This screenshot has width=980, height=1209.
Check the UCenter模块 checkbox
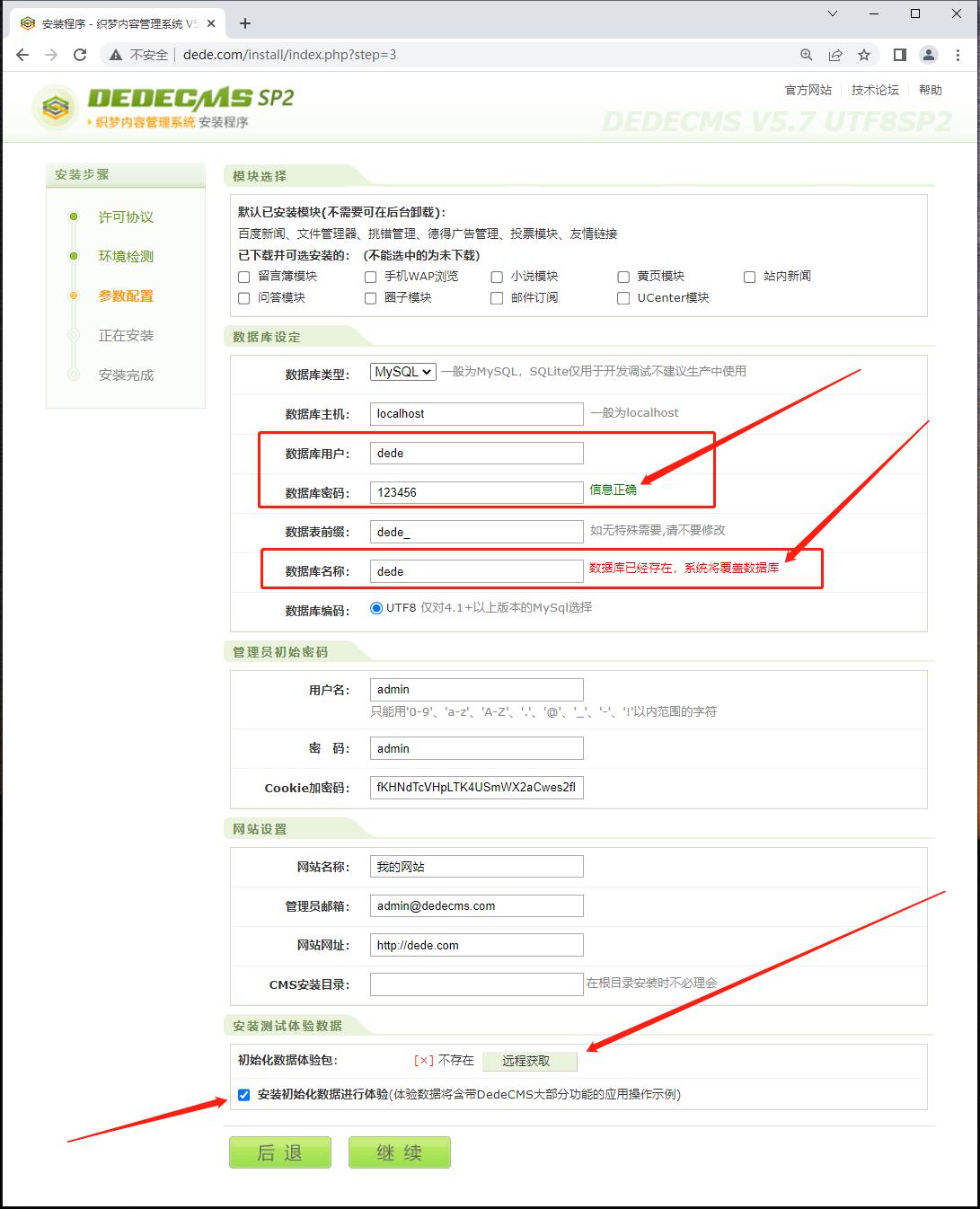point(623,298)
